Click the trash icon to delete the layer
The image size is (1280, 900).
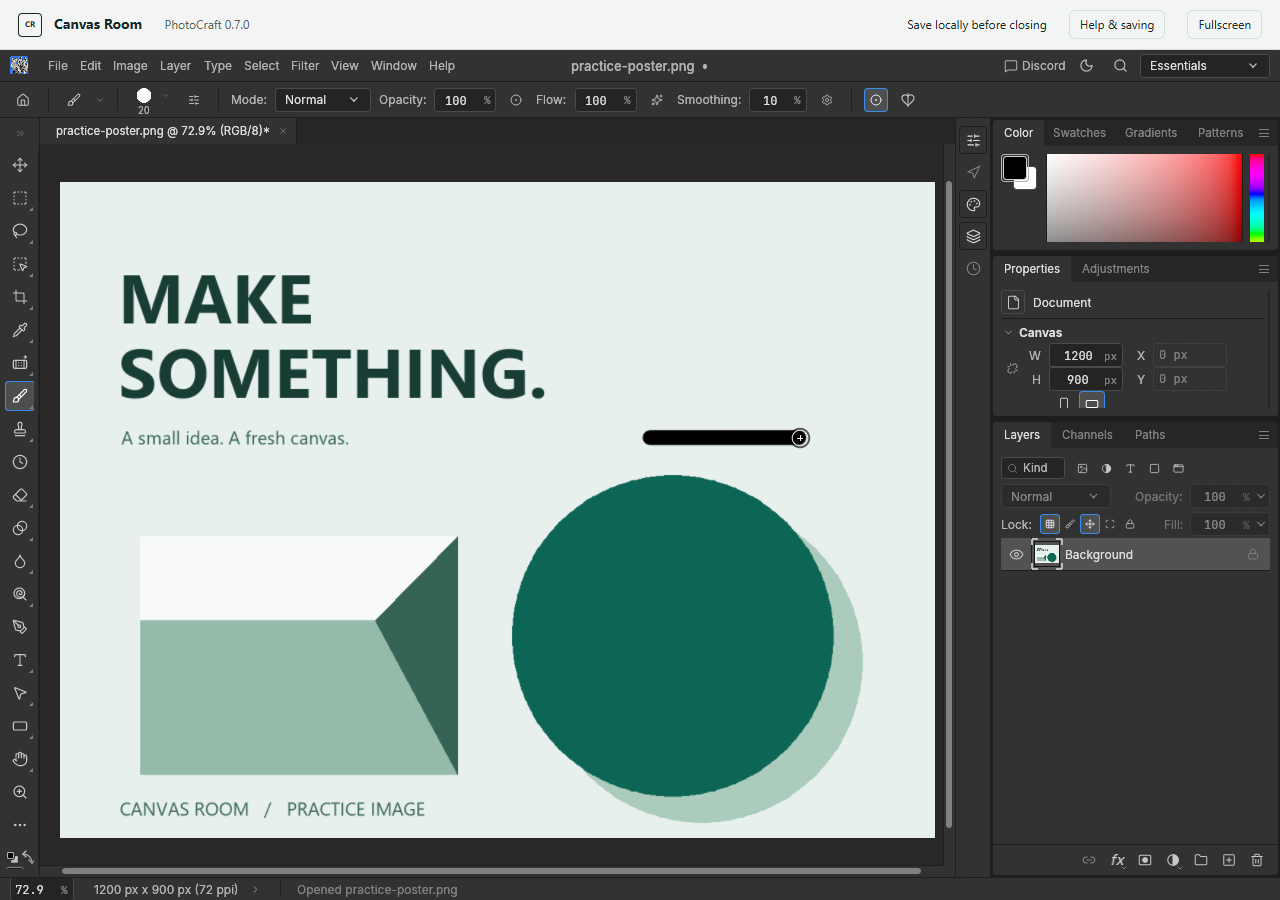1257,860
